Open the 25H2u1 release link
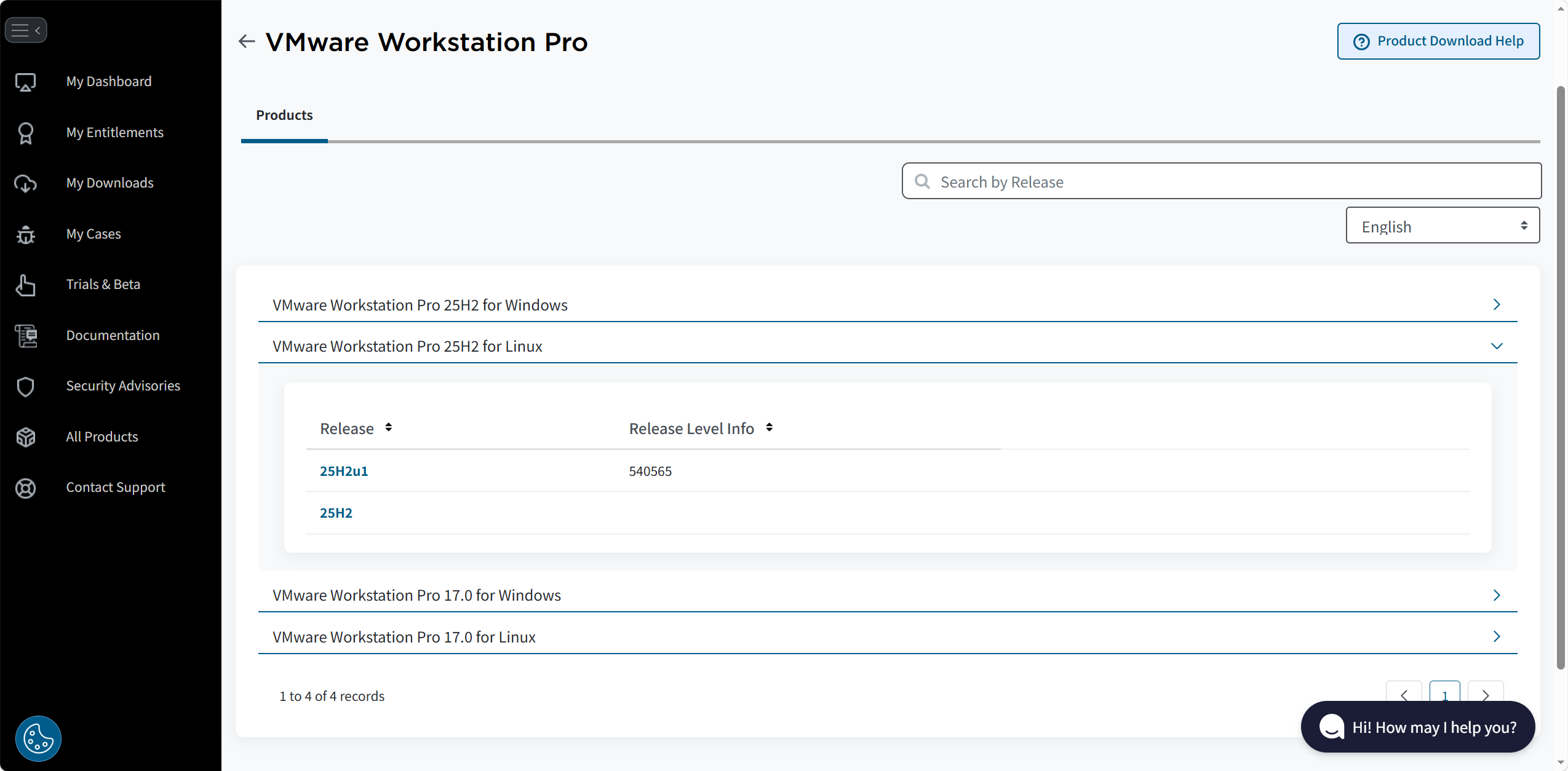This screenshot has height=771, width=1568. [343, 471]
